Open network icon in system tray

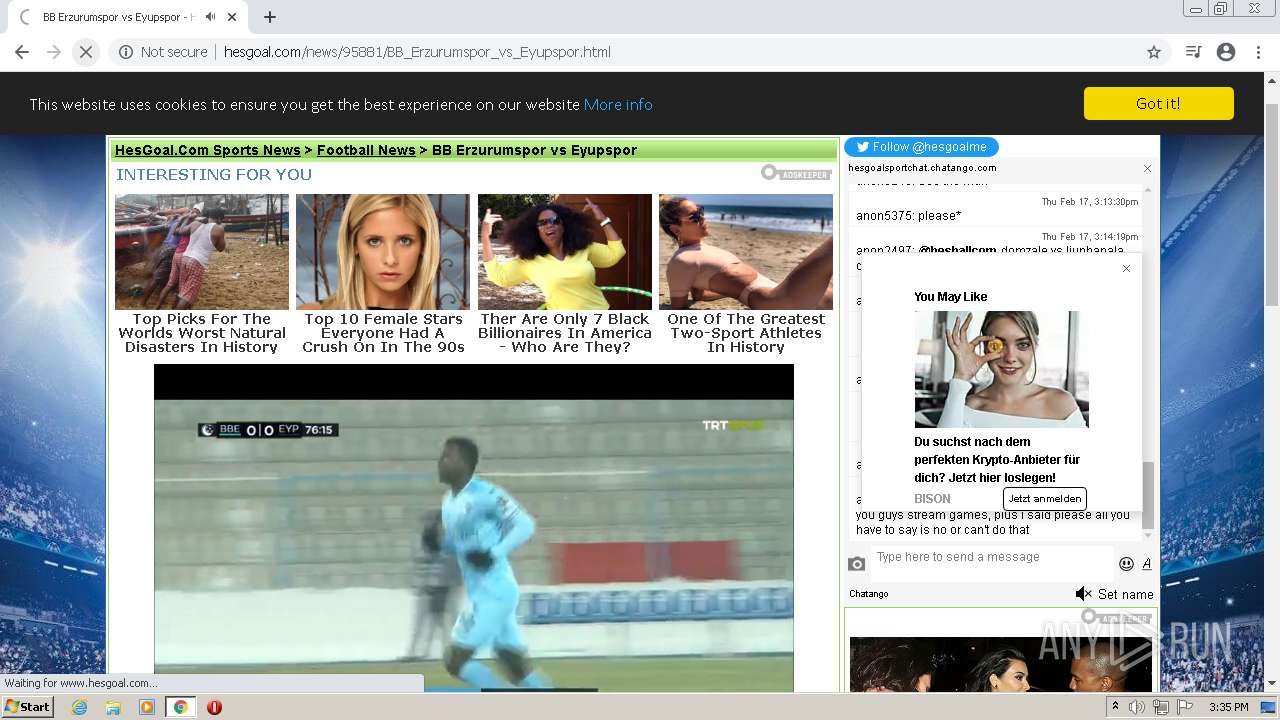[1160, 707]
